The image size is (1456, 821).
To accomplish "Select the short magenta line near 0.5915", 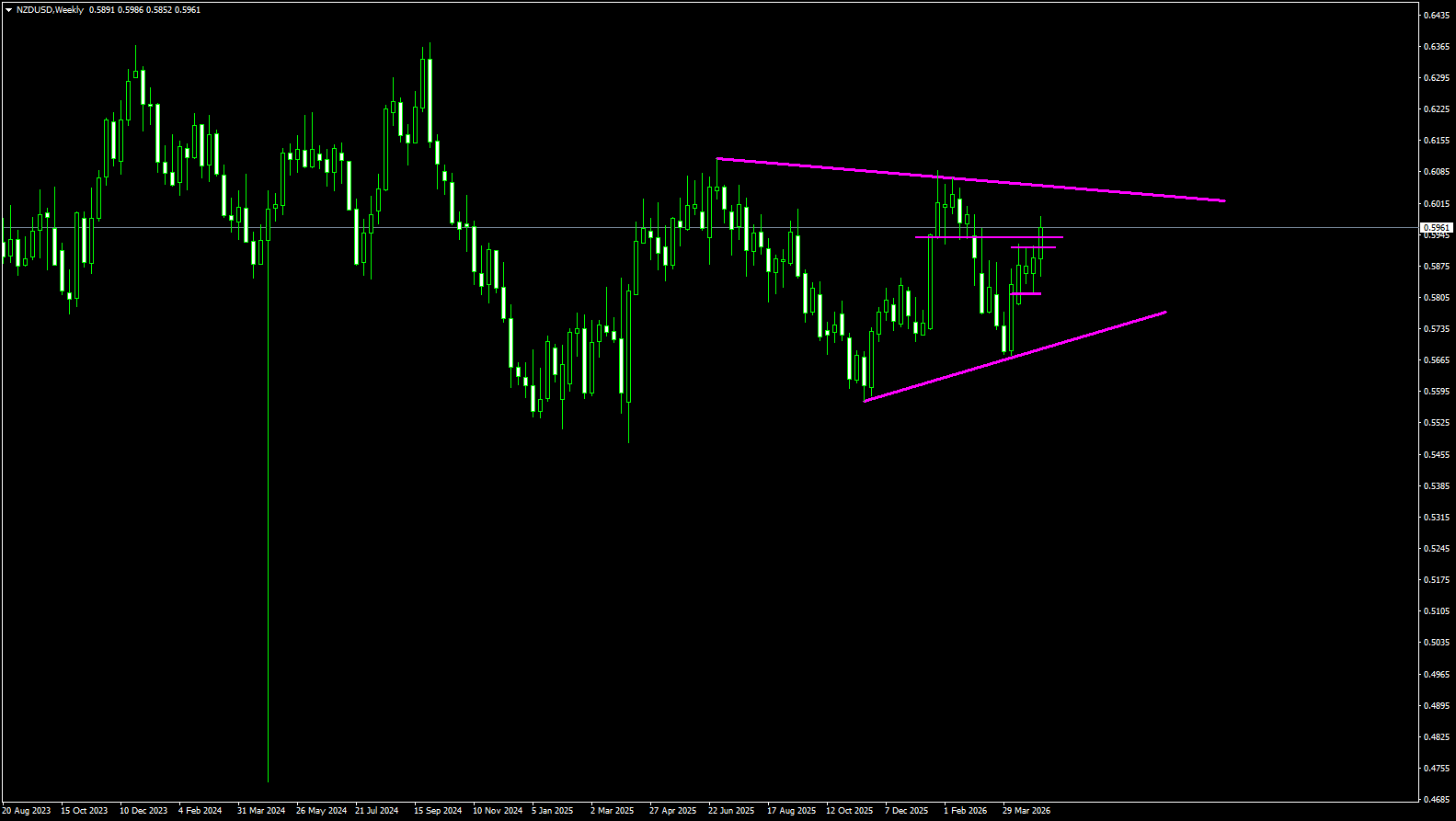I will 1033,247.
